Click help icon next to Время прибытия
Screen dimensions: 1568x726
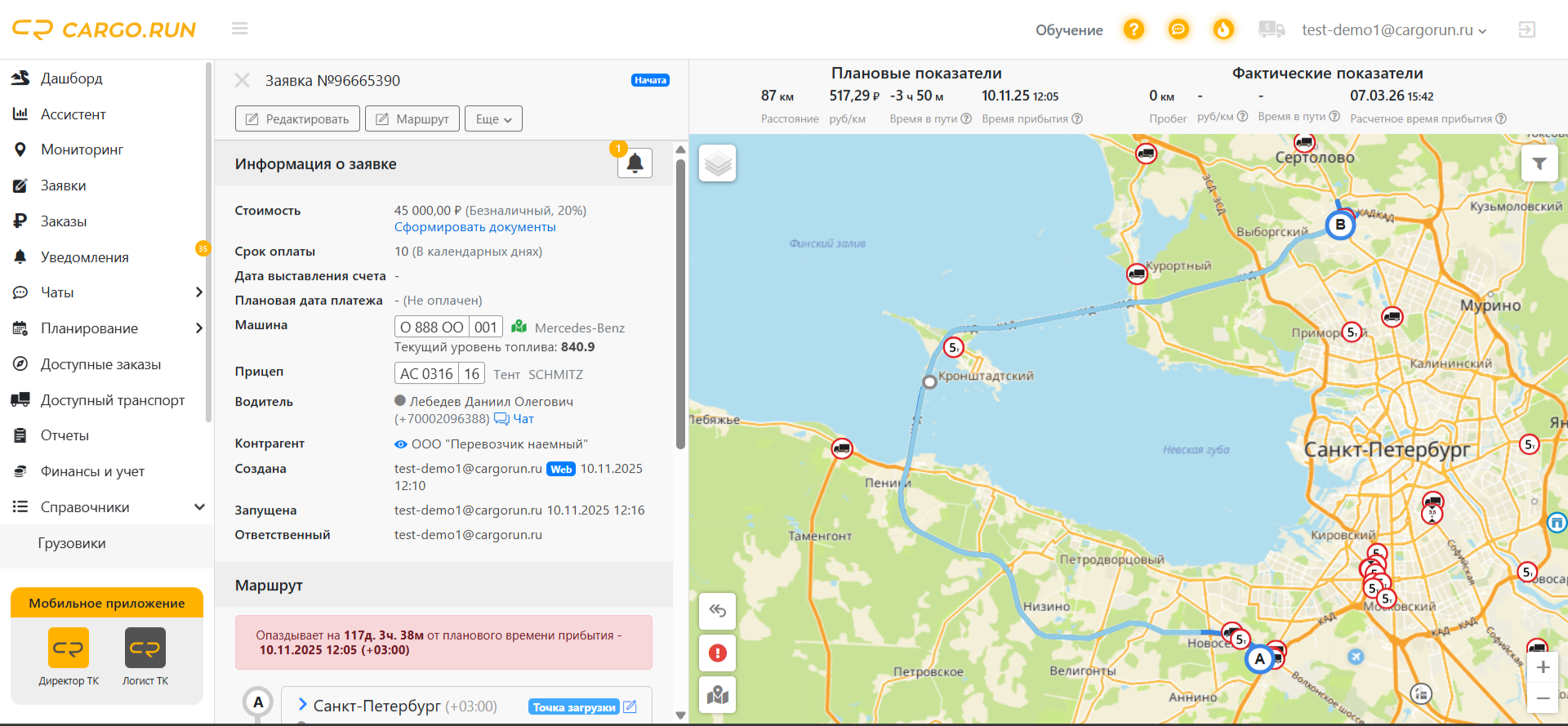pos(1077,118)
